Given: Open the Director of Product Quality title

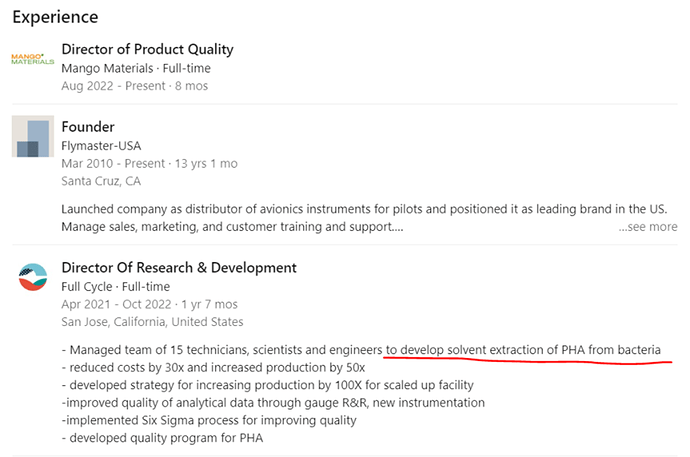Looking at the screenshot, I should [x=147, y=49].
